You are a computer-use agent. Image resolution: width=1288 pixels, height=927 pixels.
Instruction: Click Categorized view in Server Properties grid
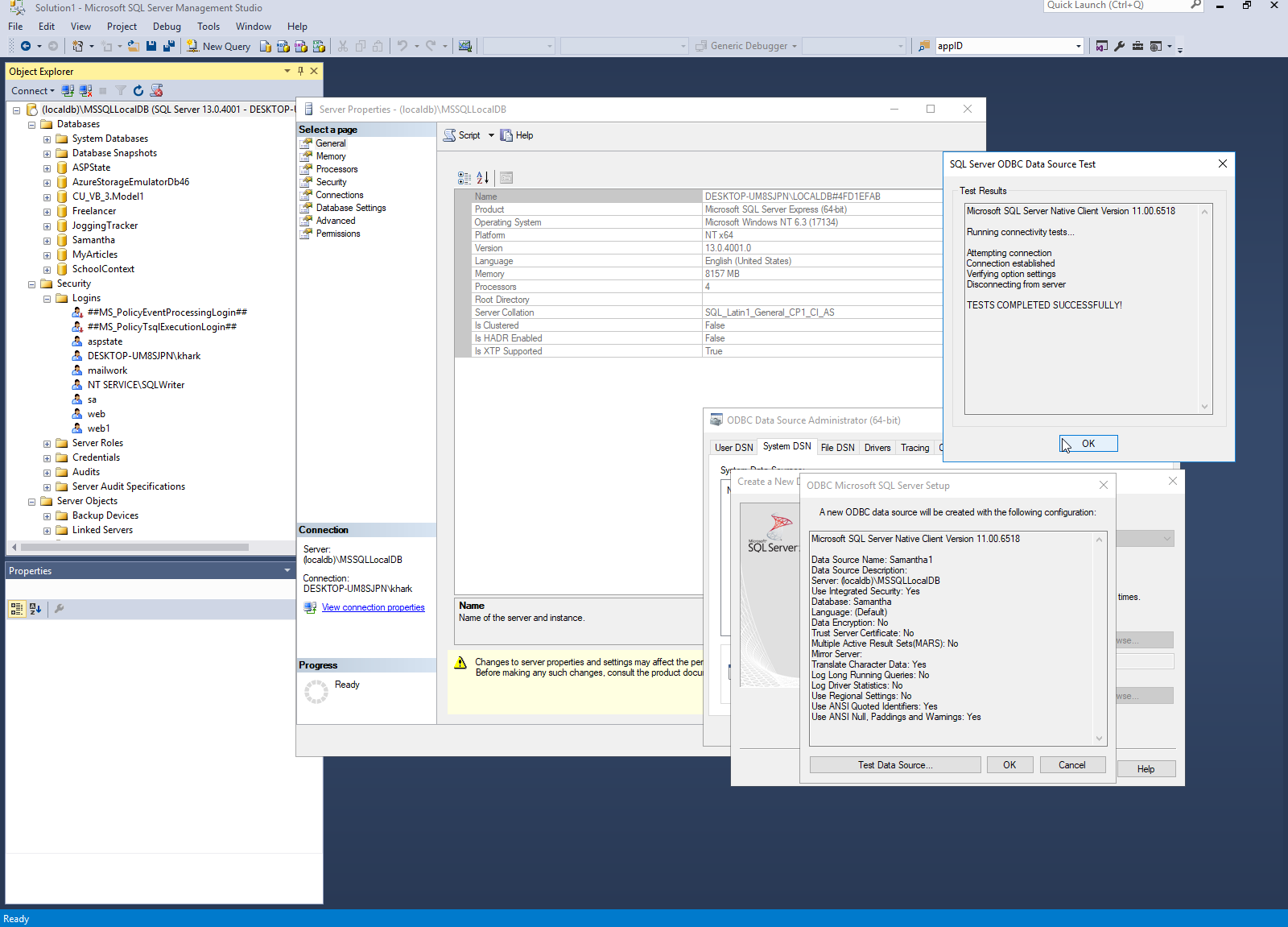click(464, 177)
